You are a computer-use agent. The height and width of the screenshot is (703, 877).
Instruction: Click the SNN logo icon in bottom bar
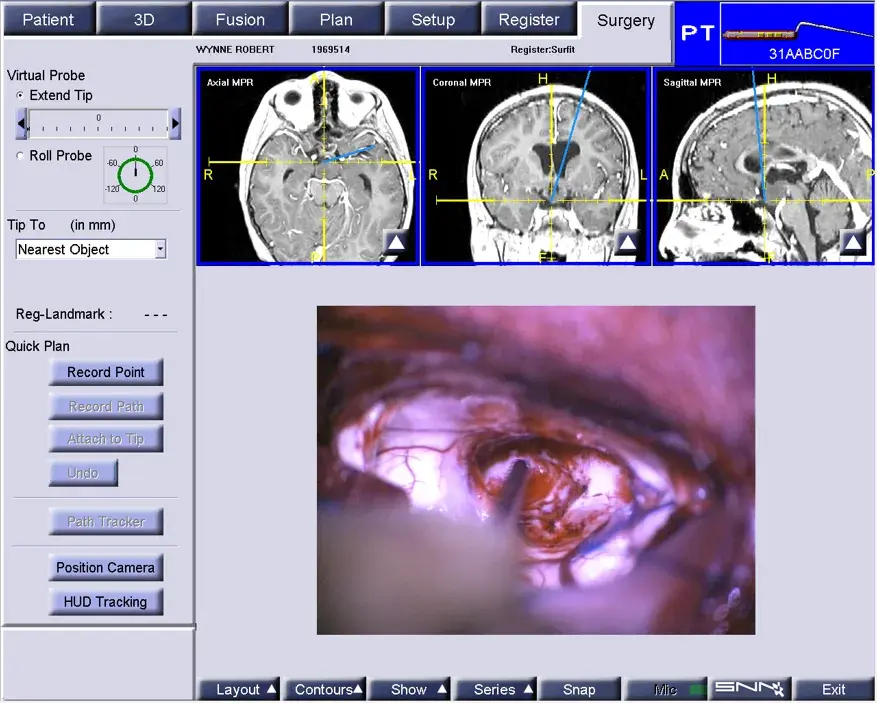(749, 689)
